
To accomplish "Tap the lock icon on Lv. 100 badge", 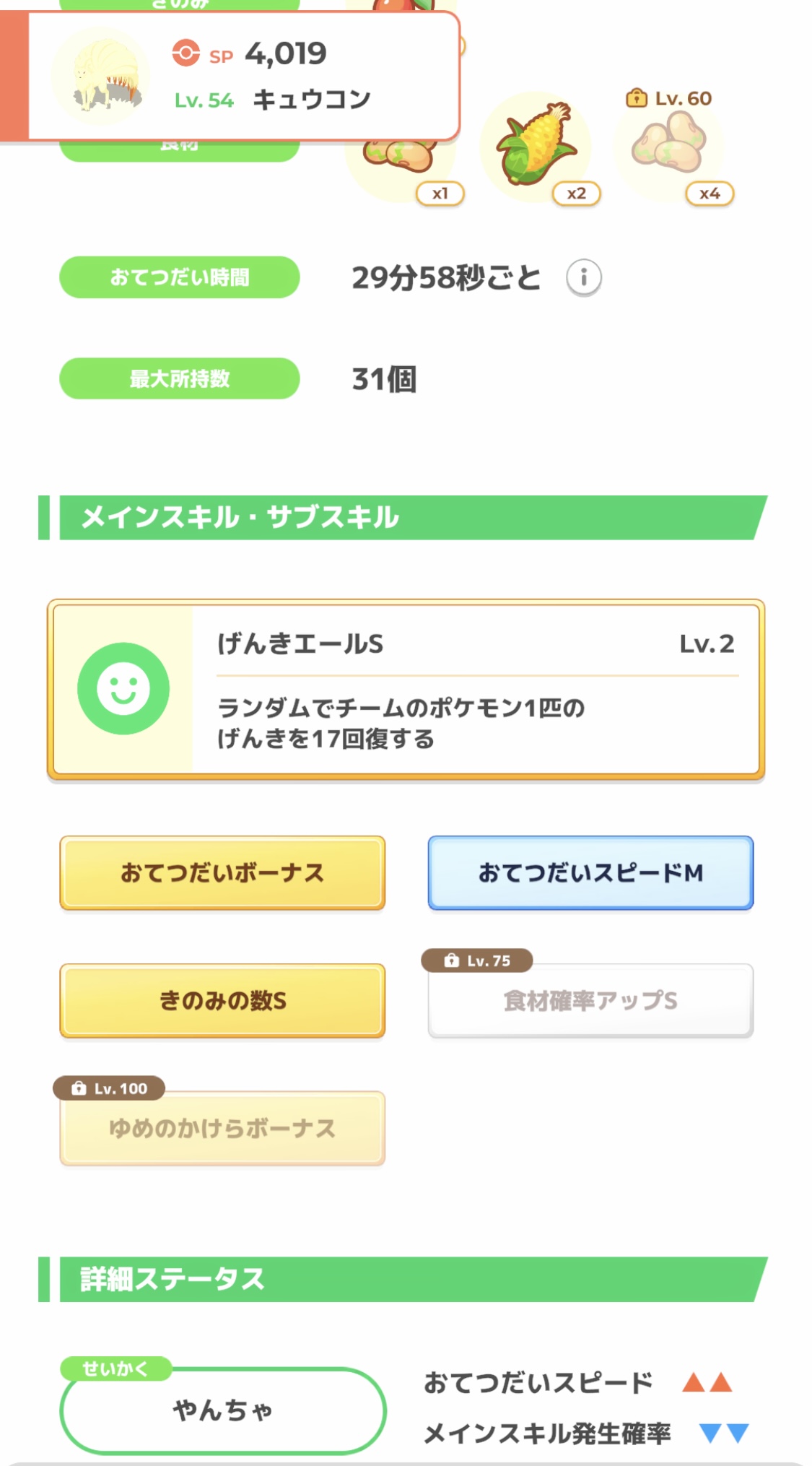I will tap(79, 1088).
